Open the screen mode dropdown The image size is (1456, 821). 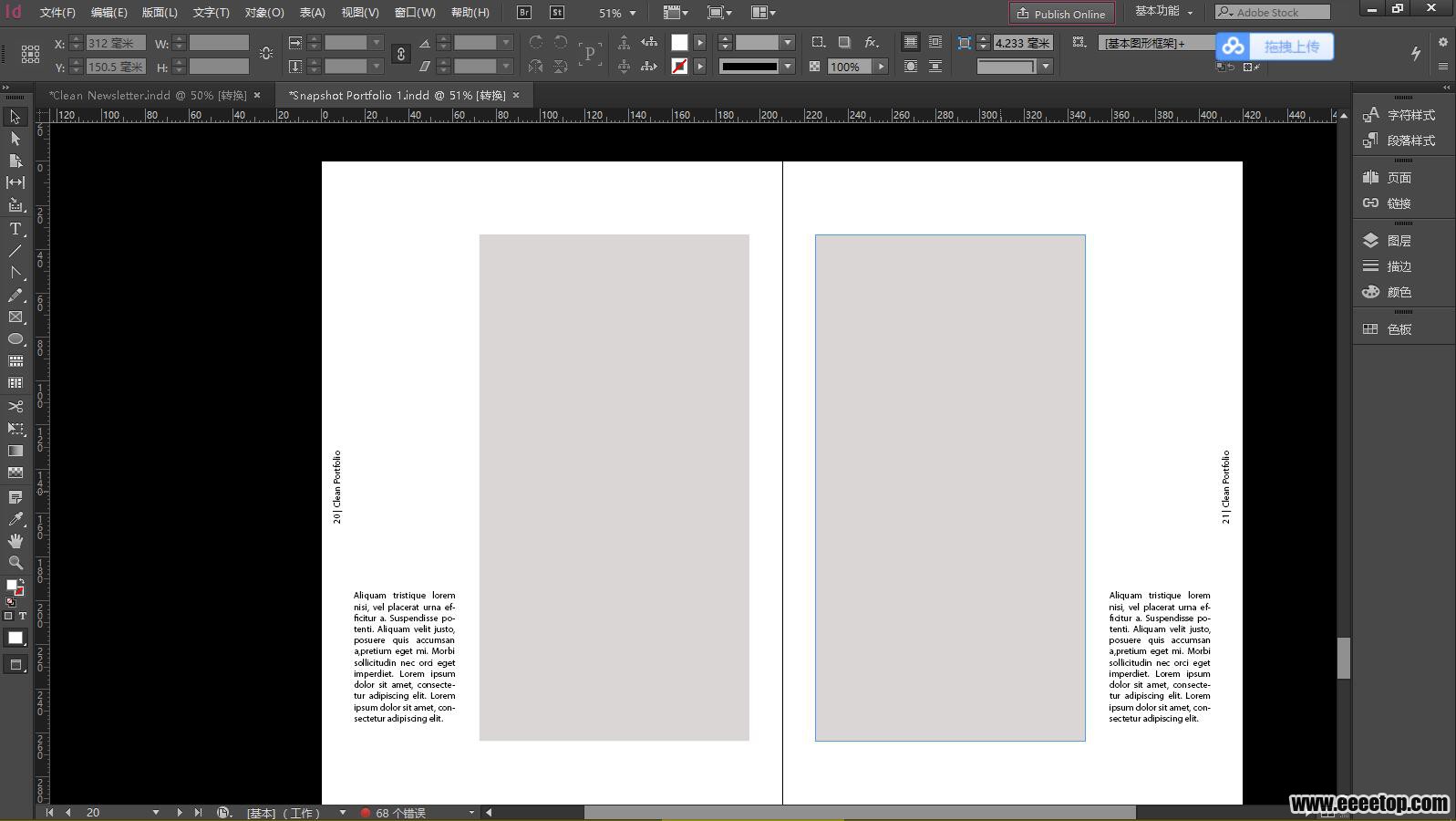720,13
